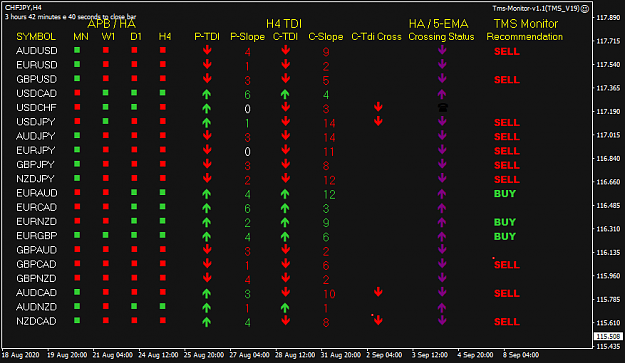Click AUDNZD green D1 square
This screenshot has height=363, width=625.
[x=134, y=306]
